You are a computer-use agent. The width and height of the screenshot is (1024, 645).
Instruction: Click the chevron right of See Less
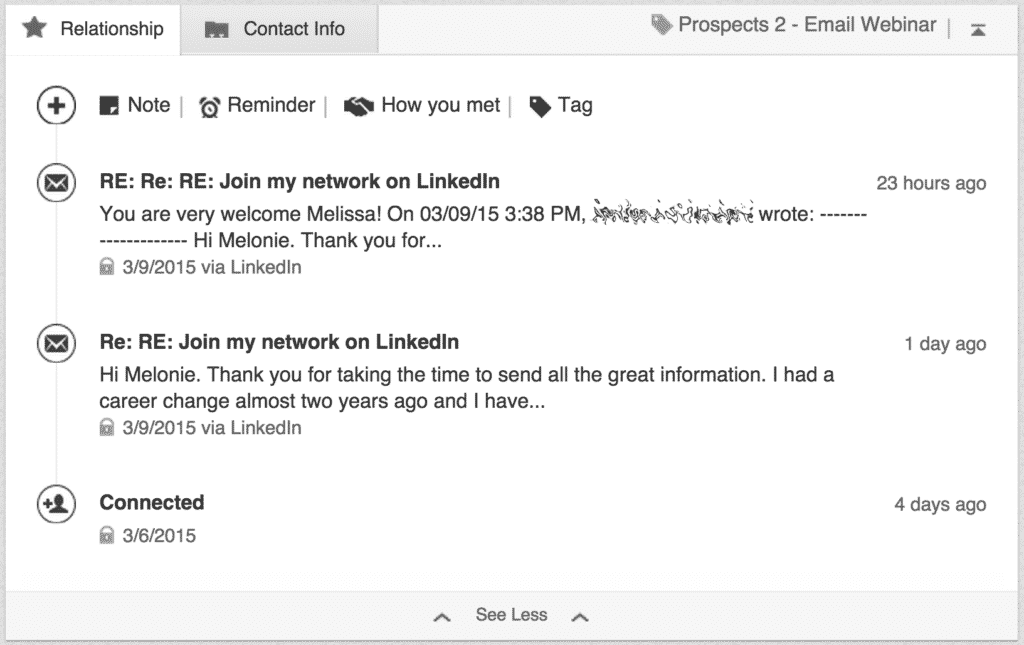coord(579,617)
